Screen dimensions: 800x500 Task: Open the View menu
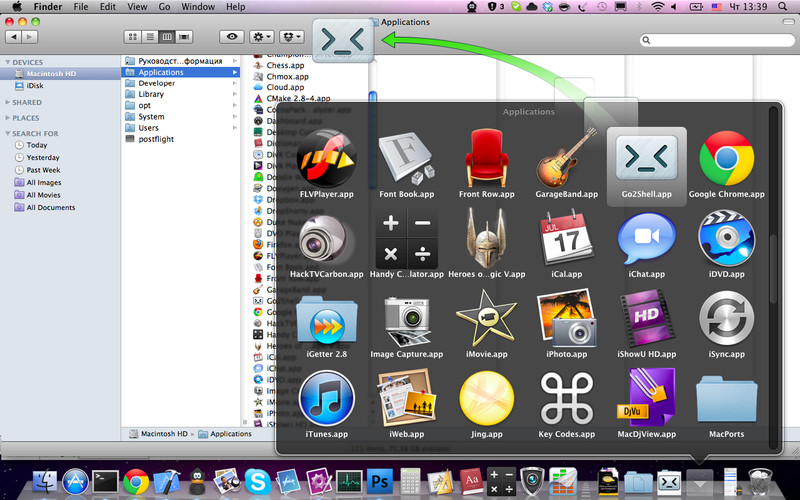click(x=137, y=7)
